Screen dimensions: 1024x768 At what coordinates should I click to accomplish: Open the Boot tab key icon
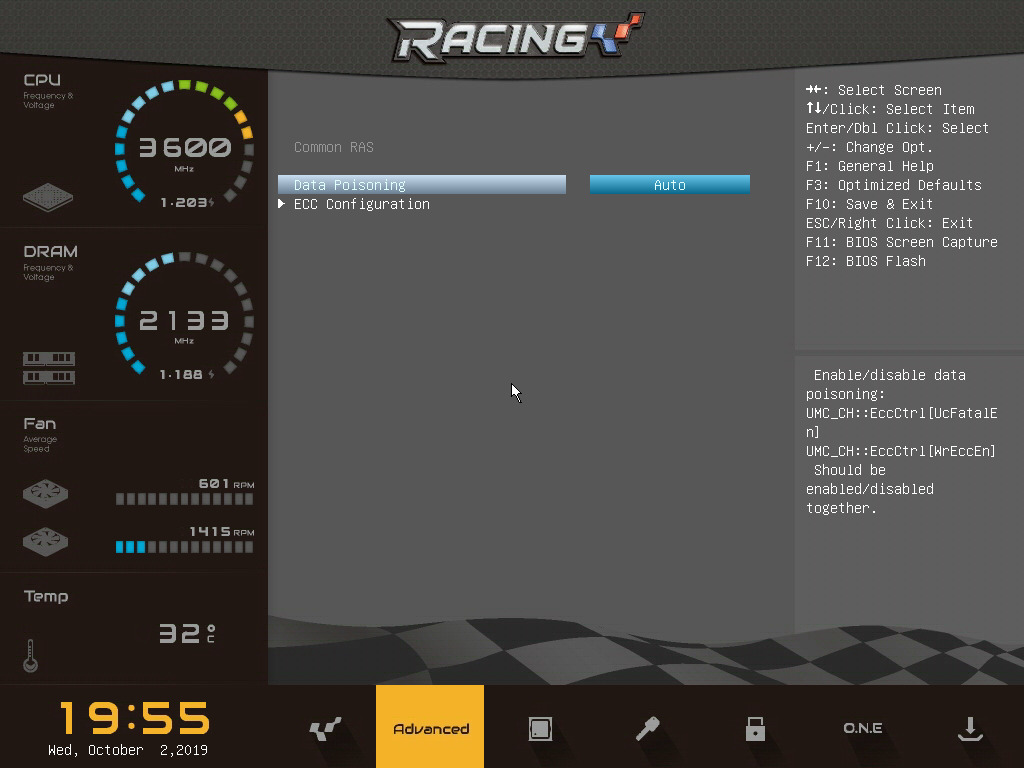647,728
